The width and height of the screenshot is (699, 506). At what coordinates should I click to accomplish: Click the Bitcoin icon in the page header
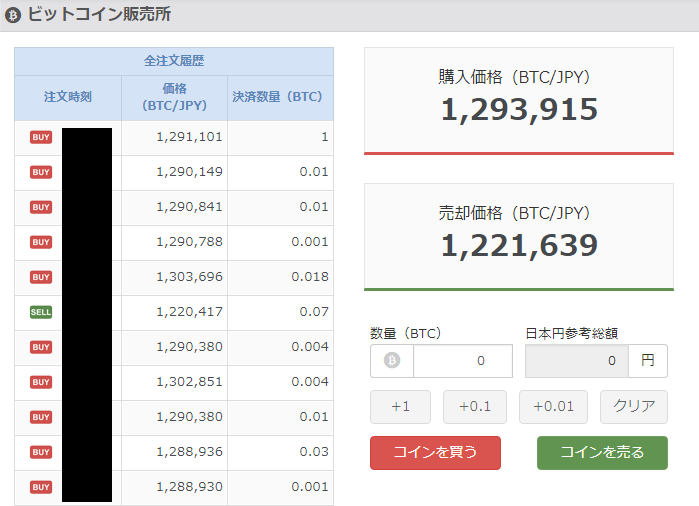13,15
